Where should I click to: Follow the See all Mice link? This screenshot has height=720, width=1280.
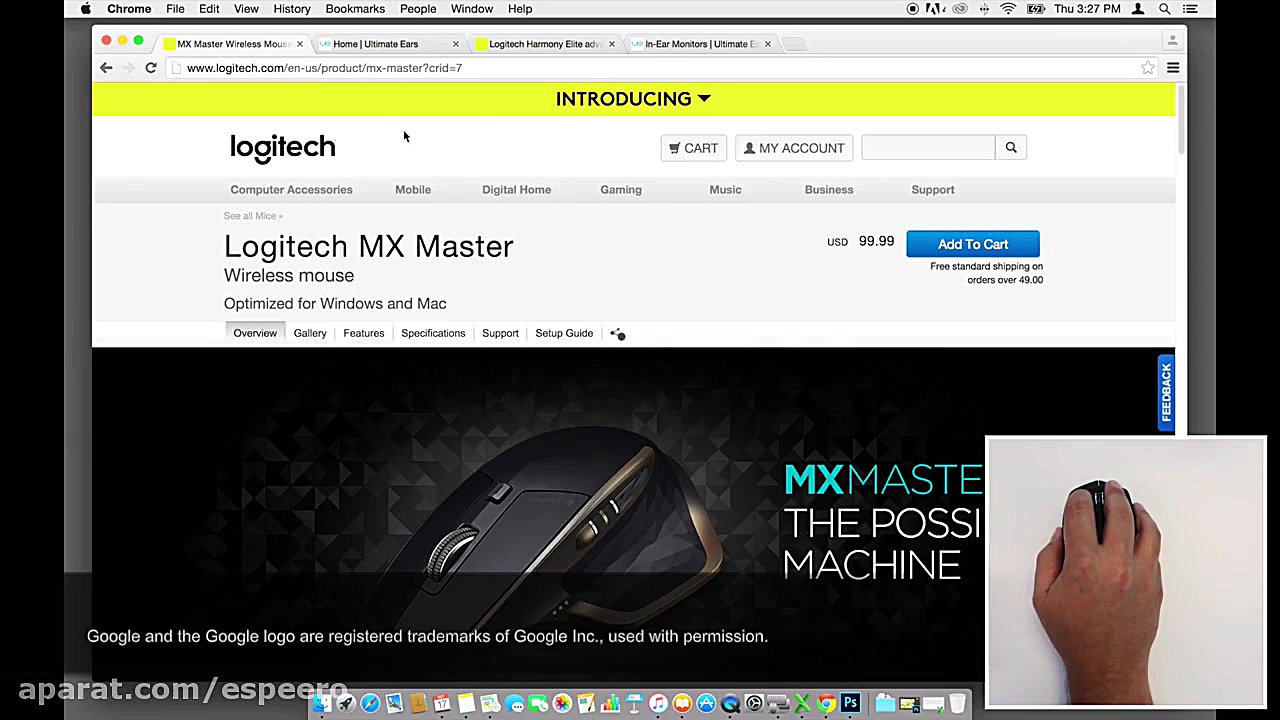253,216
